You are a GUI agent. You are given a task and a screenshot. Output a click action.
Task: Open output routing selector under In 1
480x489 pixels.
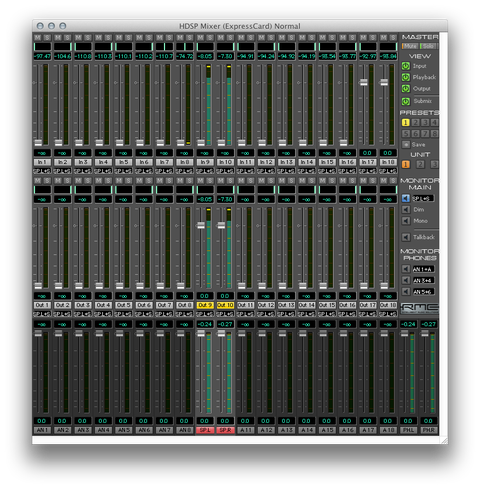(x=42, y=171)
